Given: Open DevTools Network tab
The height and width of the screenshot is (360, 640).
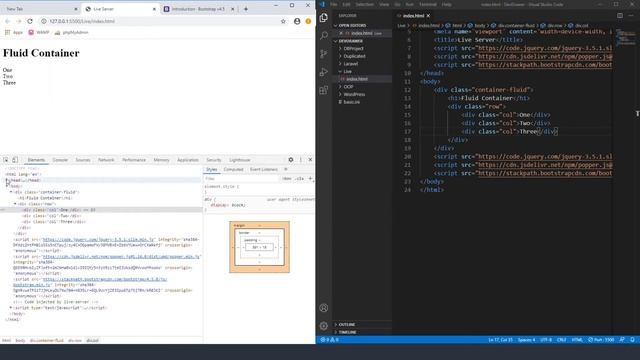Looking at the screenshot, I should pyautogui.click(x=106, y=160).
